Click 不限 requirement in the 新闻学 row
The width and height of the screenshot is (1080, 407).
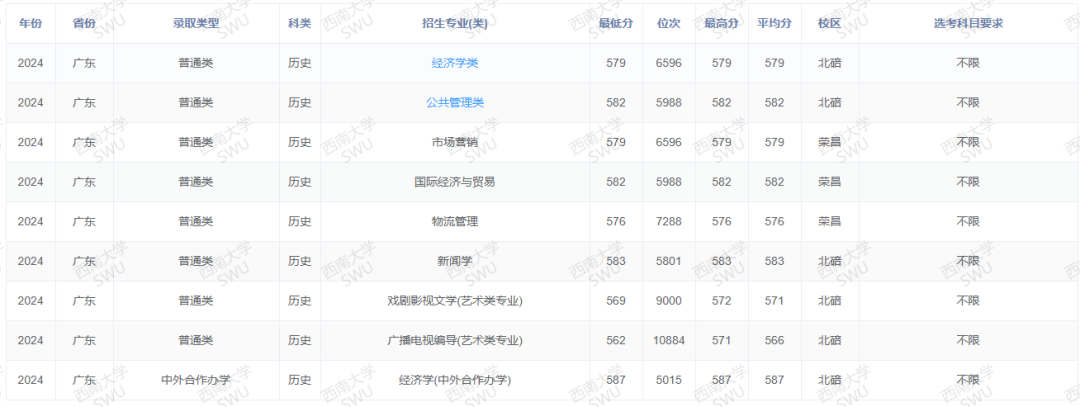point(968,262)
